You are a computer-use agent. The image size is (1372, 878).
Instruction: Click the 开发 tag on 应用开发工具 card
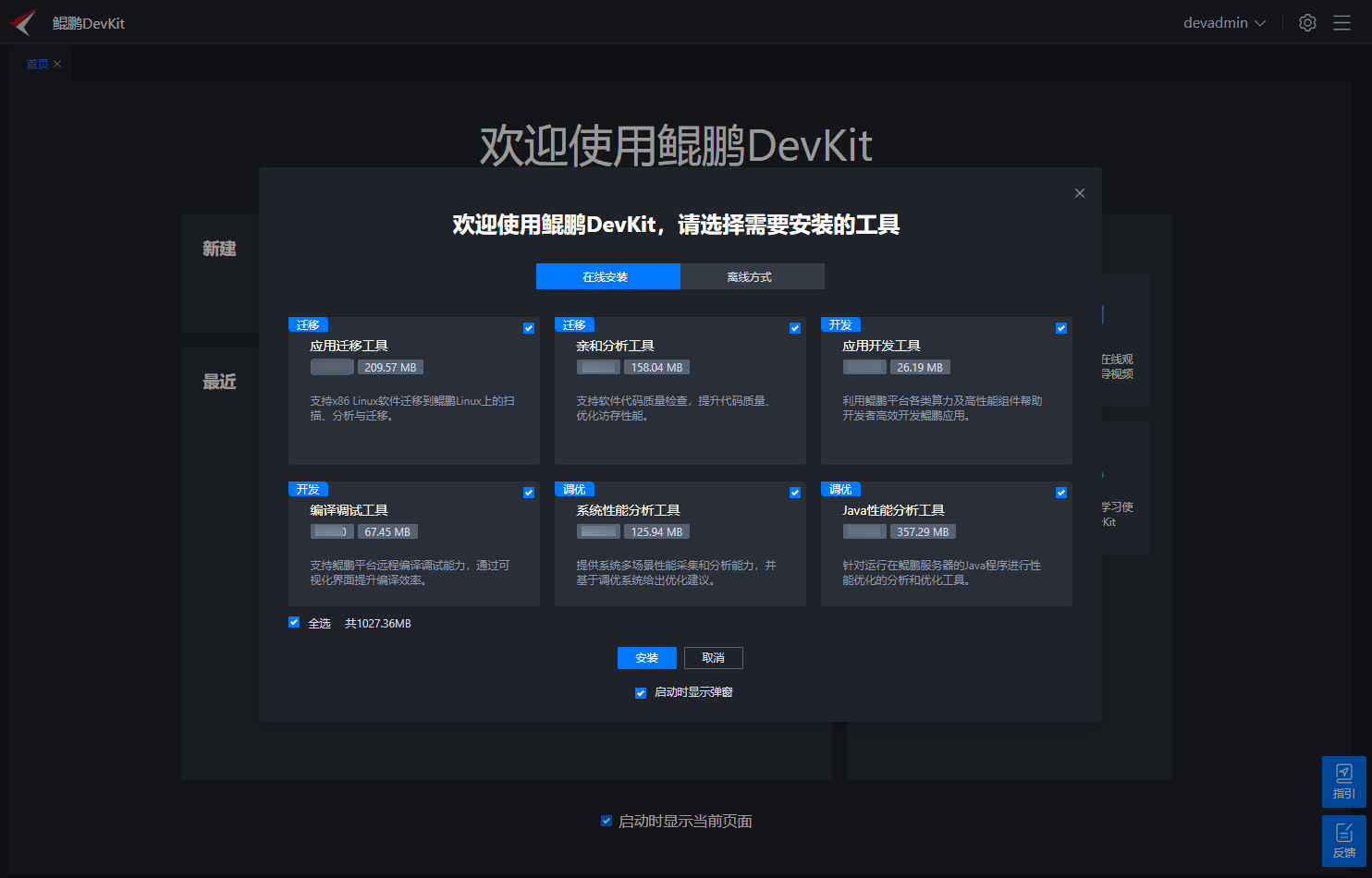(840, 325)
